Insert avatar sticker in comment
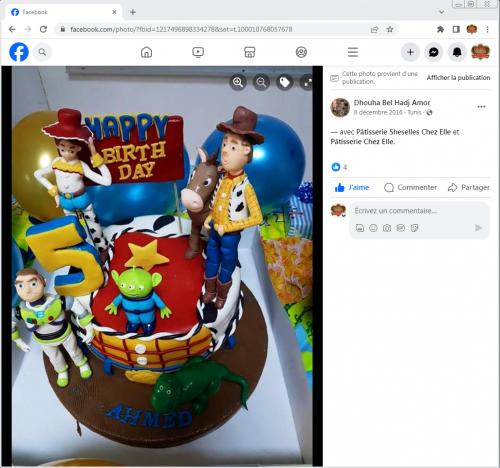500x468 pixels. 360,228
